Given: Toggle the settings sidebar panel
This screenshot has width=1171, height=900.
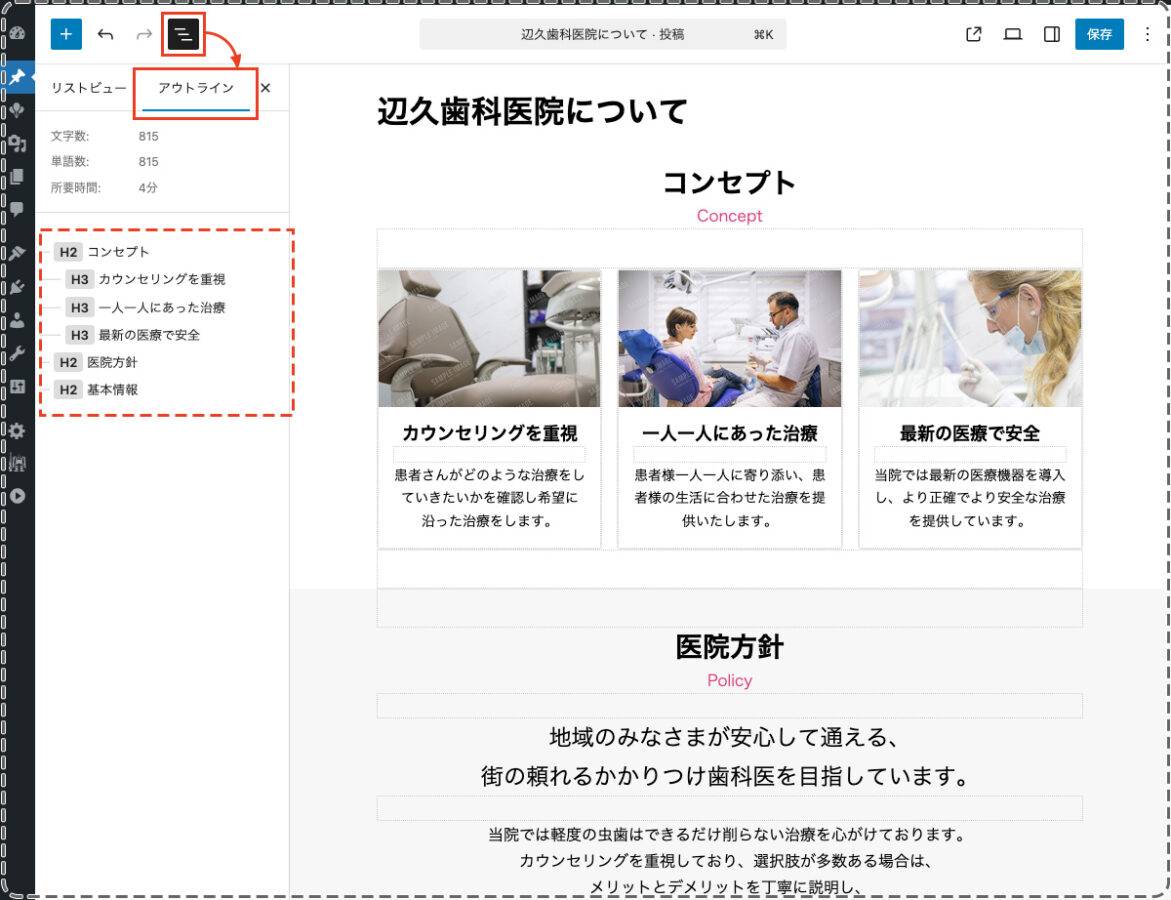Looking at the screenshot, I should coord(1051,34).
